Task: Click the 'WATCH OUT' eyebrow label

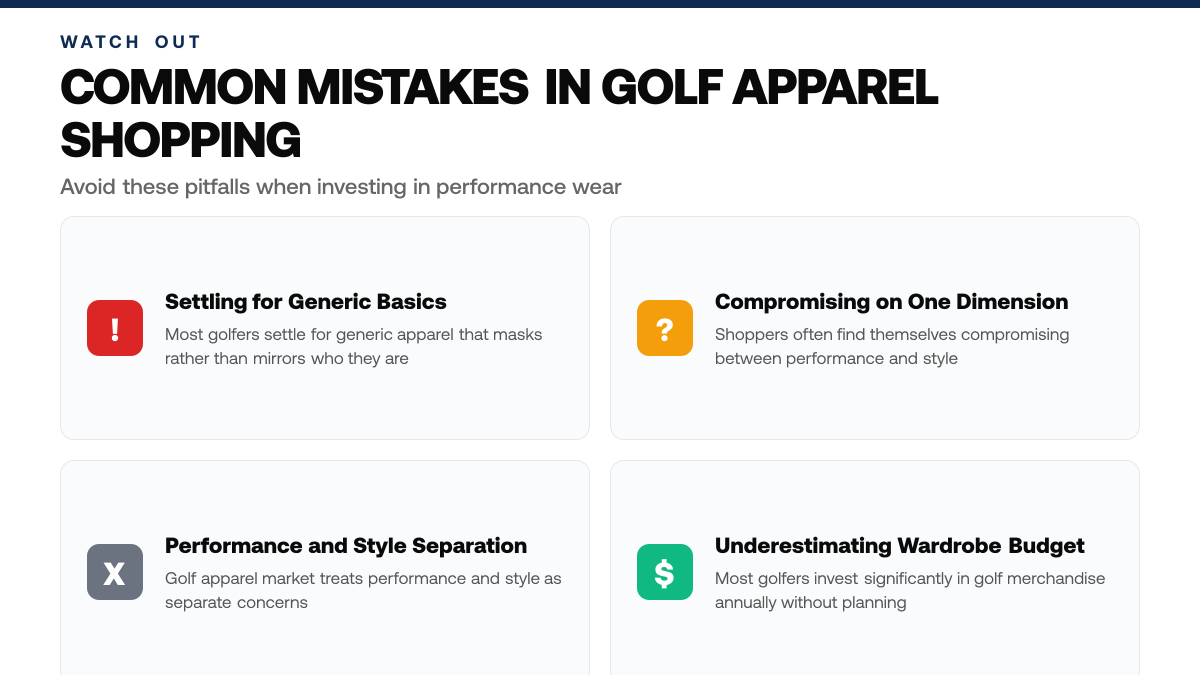Action: [131, 42]
